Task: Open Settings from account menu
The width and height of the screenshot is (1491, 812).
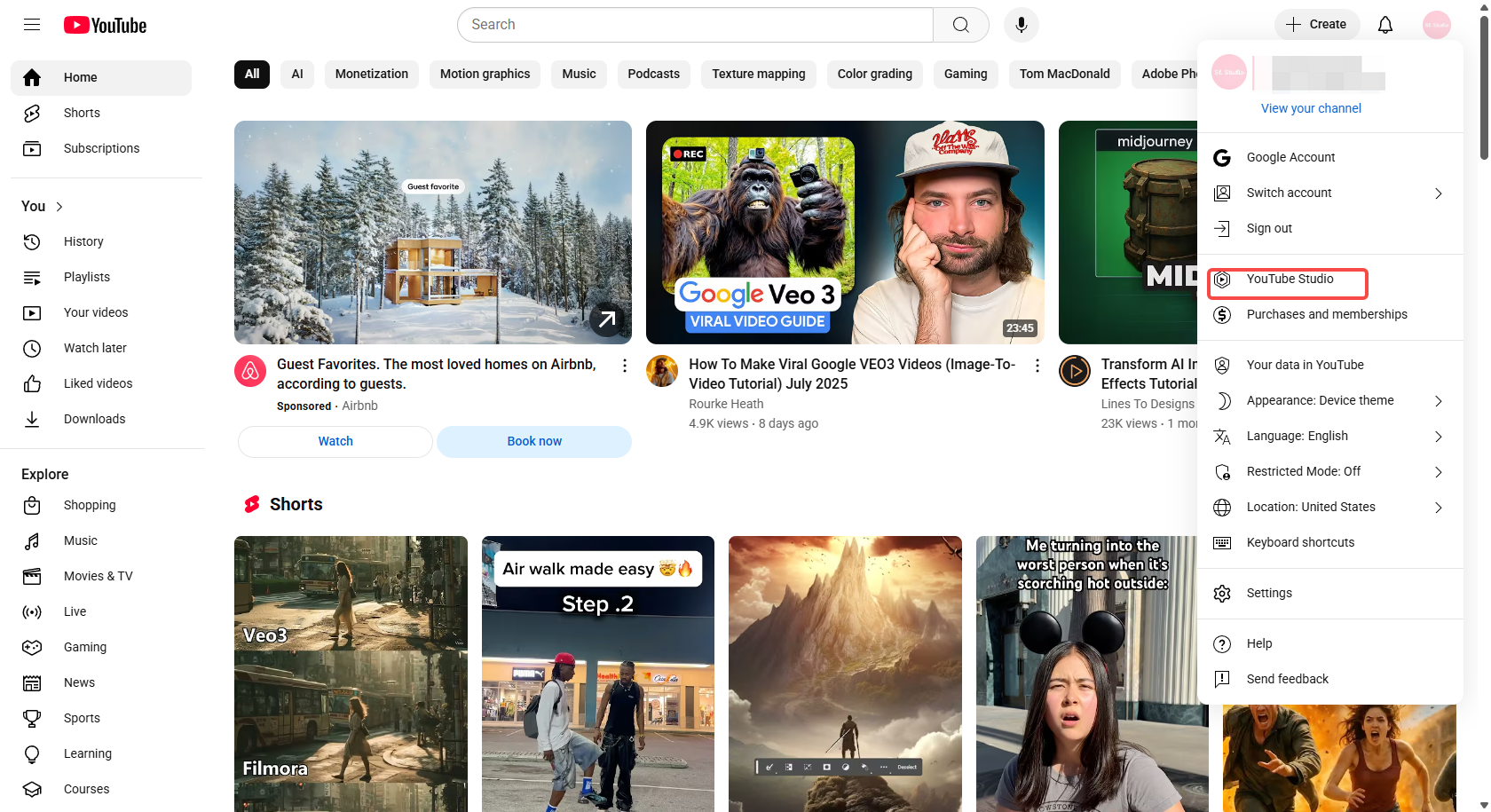Action: (x=1330, y=593)
